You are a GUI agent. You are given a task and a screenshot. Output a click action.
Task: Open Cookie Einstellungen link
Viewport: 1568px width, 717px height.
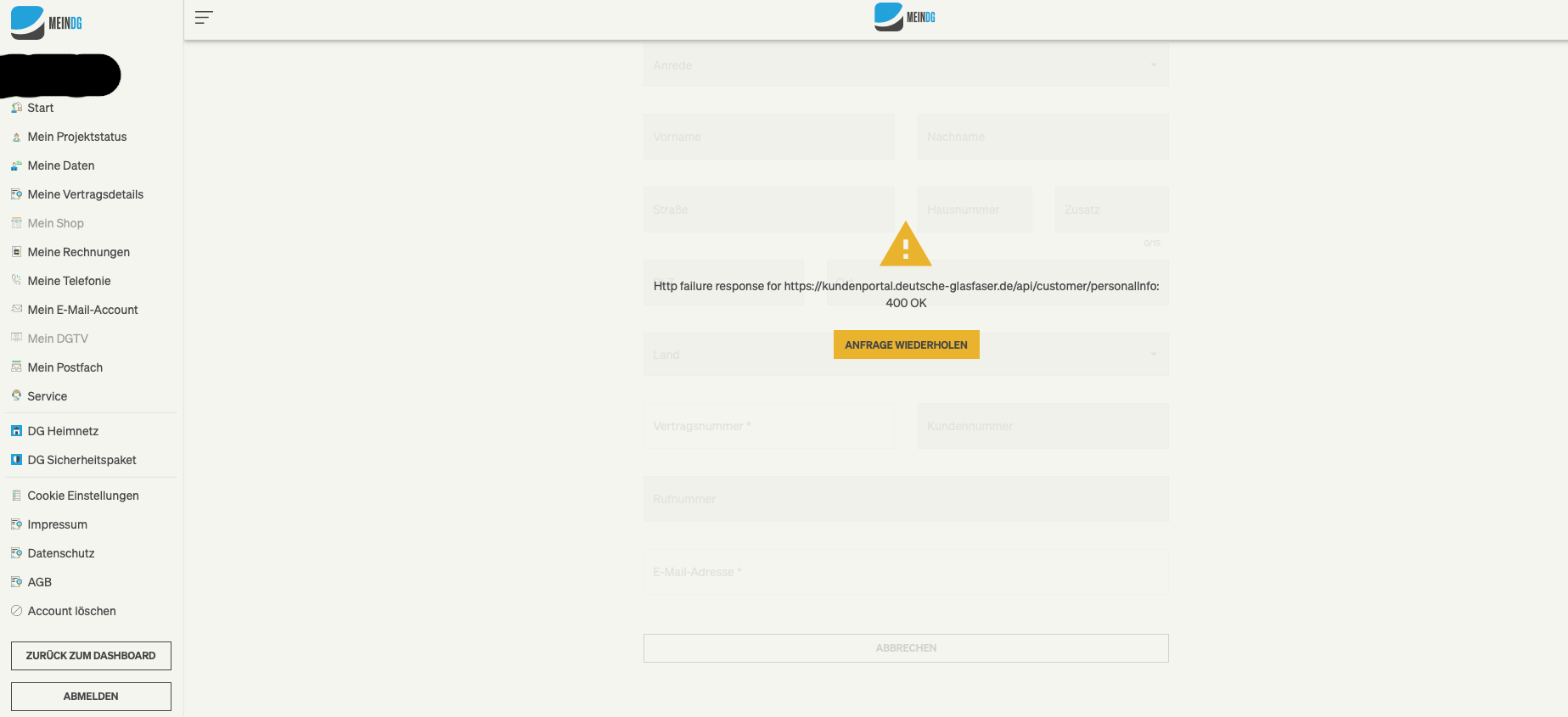tap(83, 496)
